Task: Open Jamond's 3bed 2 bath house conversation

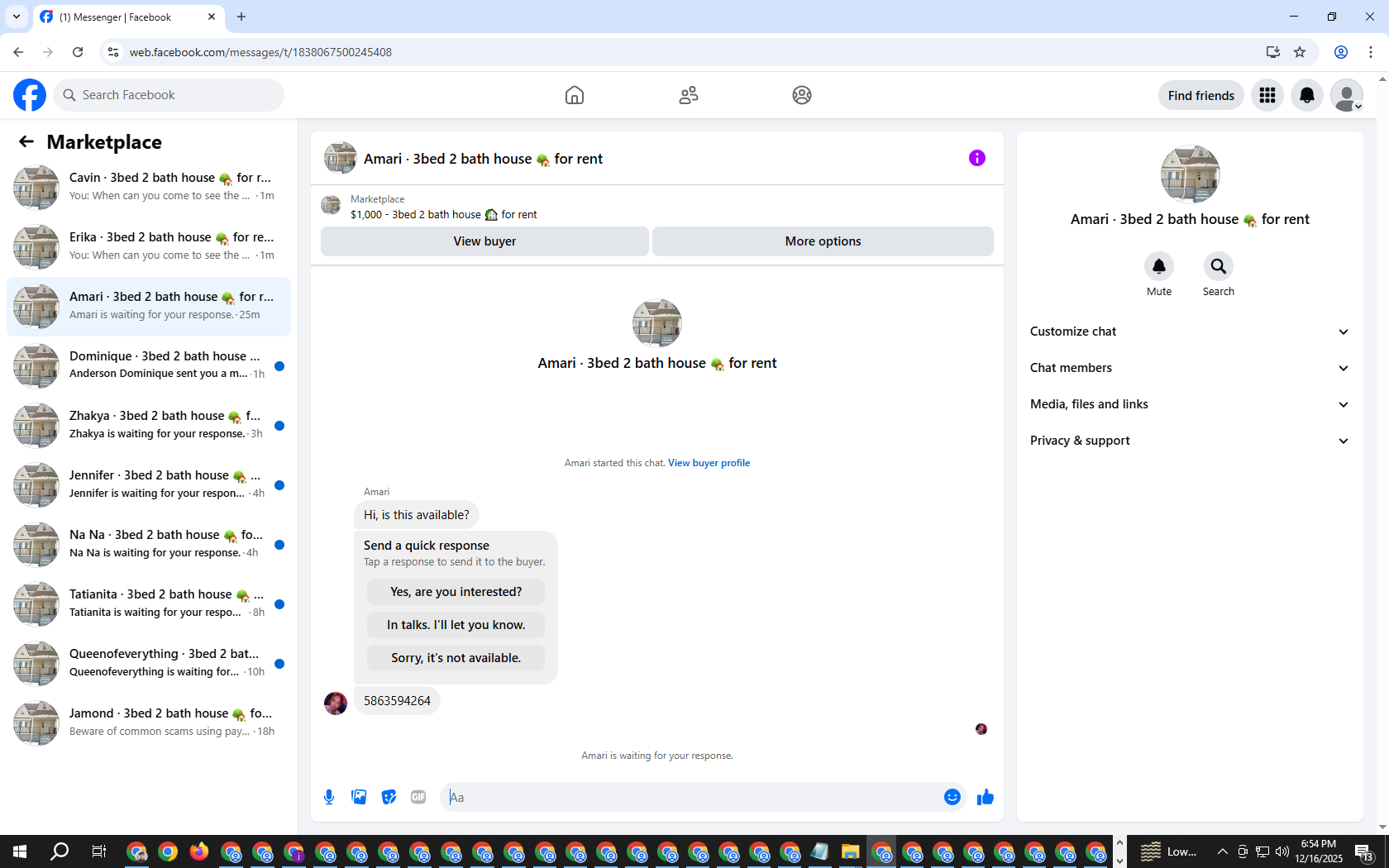Action: tap(149, 723)
